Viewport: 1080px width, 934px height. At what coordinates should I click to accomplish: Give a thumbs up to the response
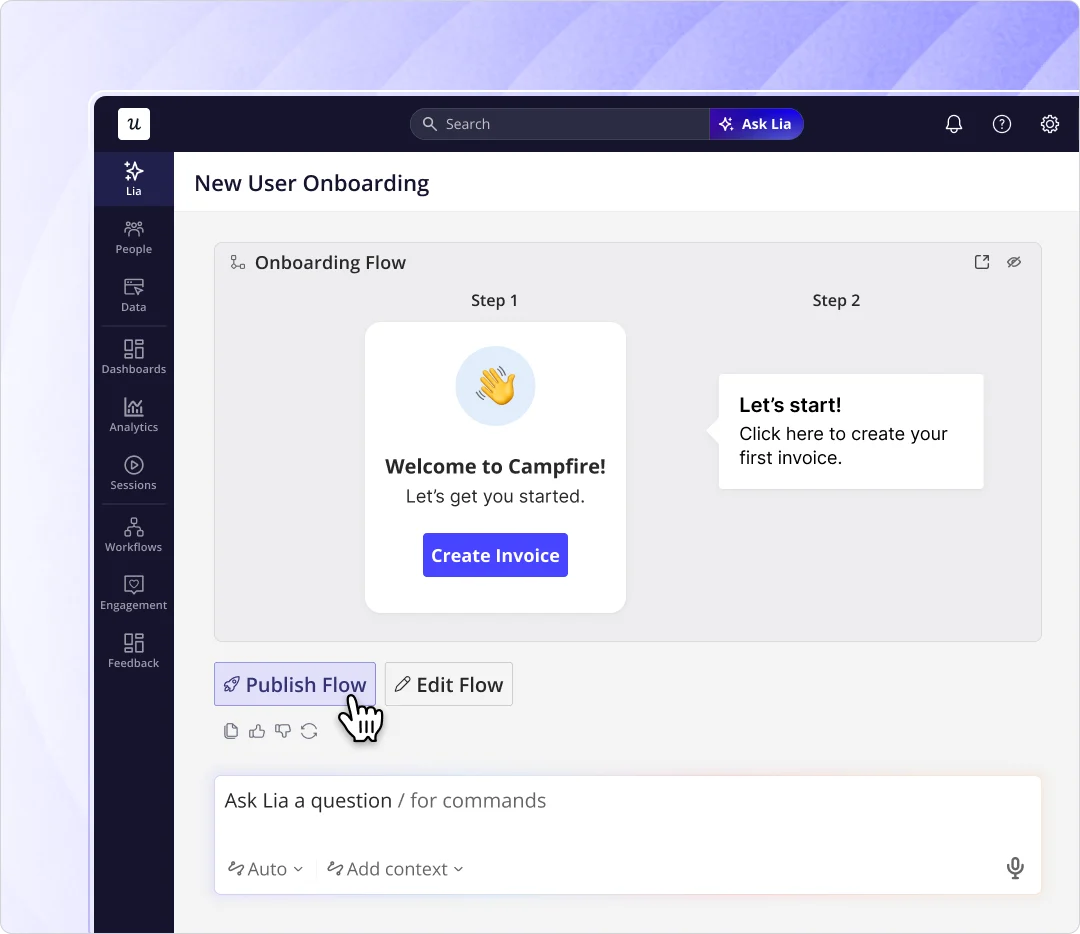(257, 731)
